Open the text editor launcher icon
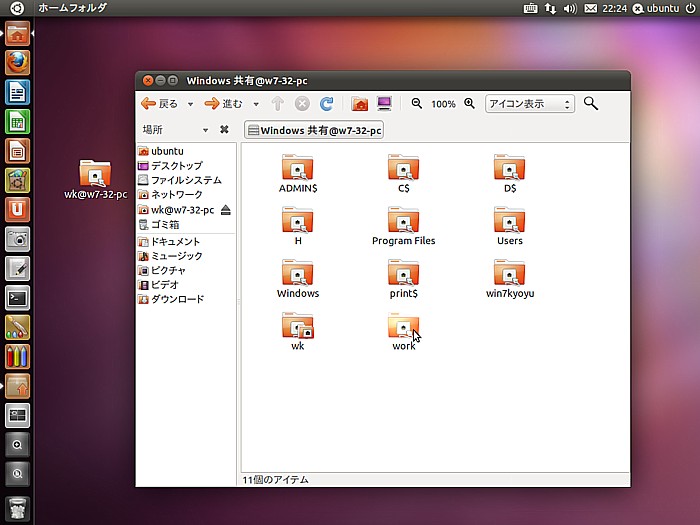This screenshot has width=700, height=525. [17, 268]
